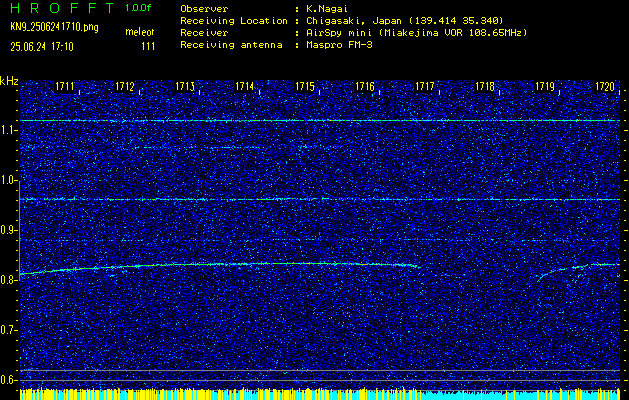Click the 0.7 frequency axis label
The width and height of the screenshot is (629, 400).
(x=9, y=330)
